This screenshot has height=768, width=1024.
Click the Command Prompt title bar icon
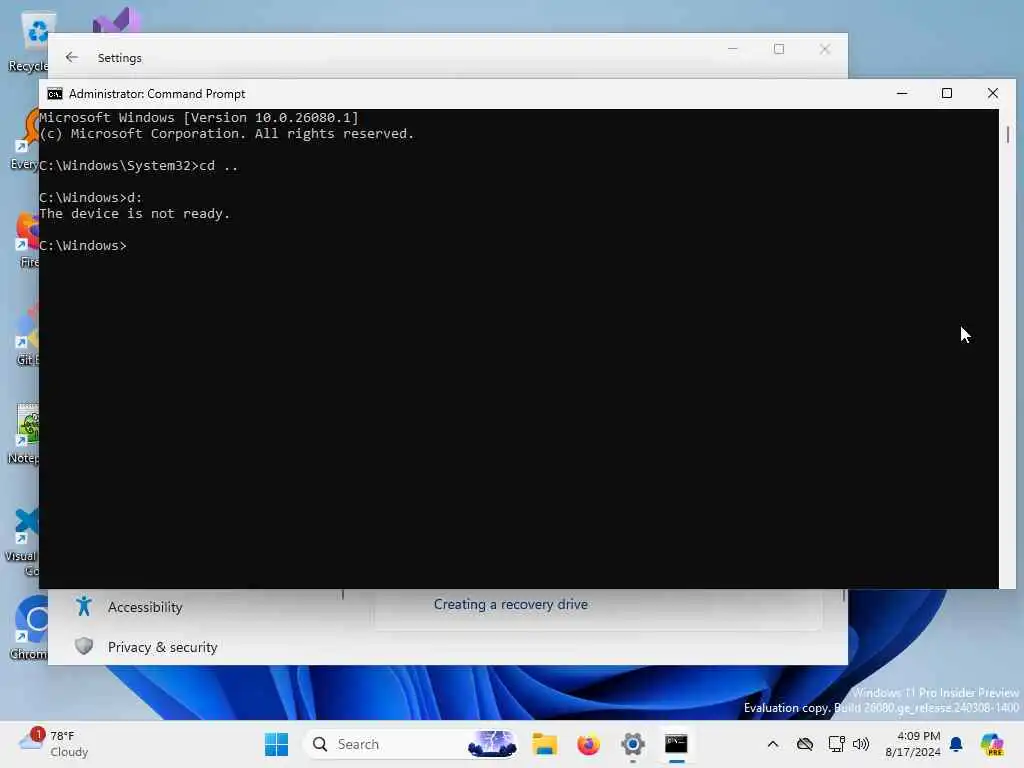[55, 94]
